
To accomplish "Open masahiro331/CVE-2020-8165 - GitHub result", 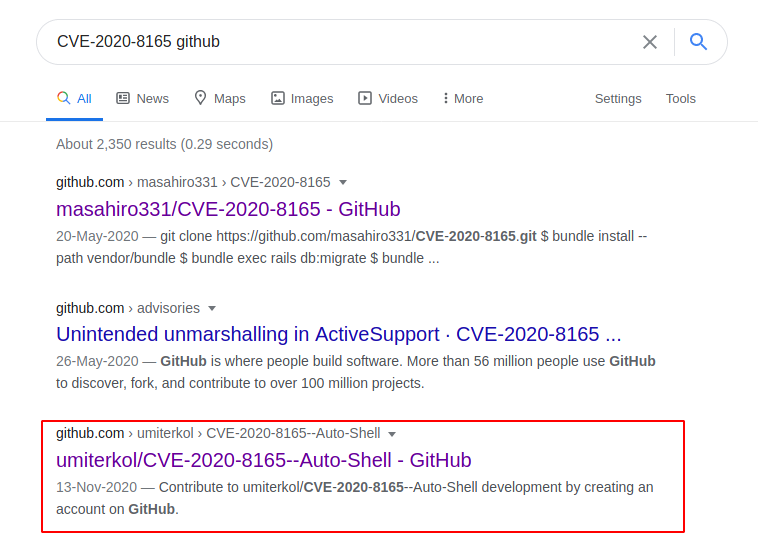I will coord(228,209).
